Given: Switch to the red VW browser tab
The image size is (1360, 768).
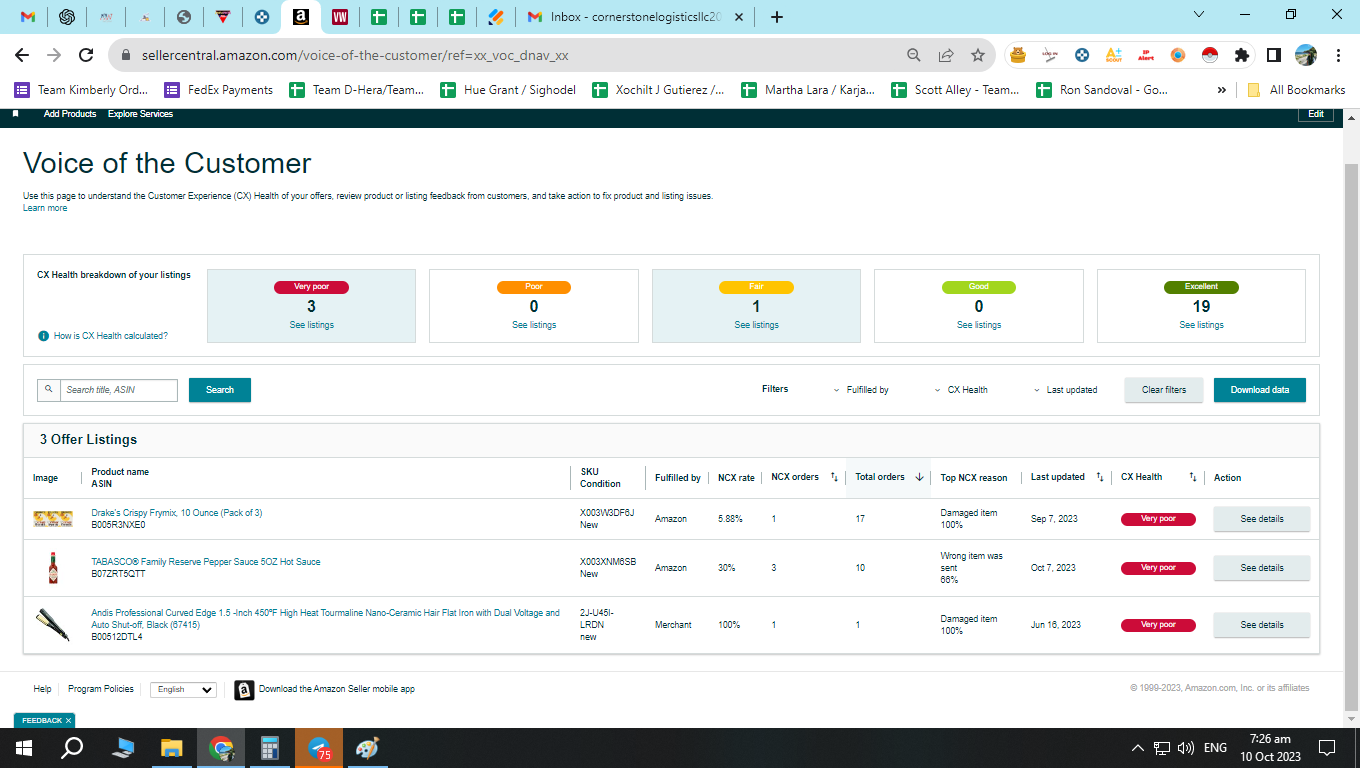Looking at the screenshot, I should [339, 17].
